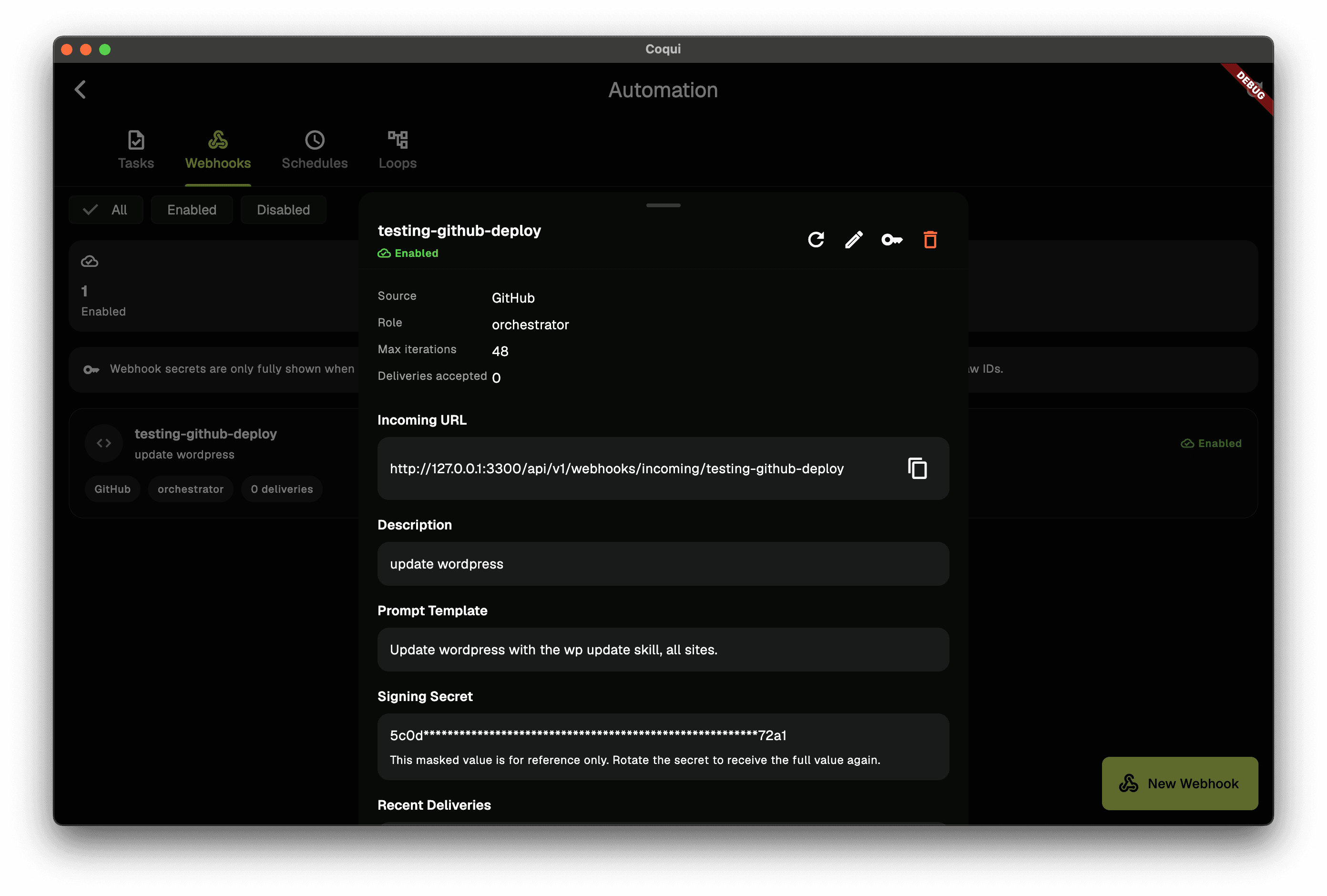Click the green Enabled status in panel header
The height and width of the screenshot is (896, 1327).
click(x=408, y=253)
